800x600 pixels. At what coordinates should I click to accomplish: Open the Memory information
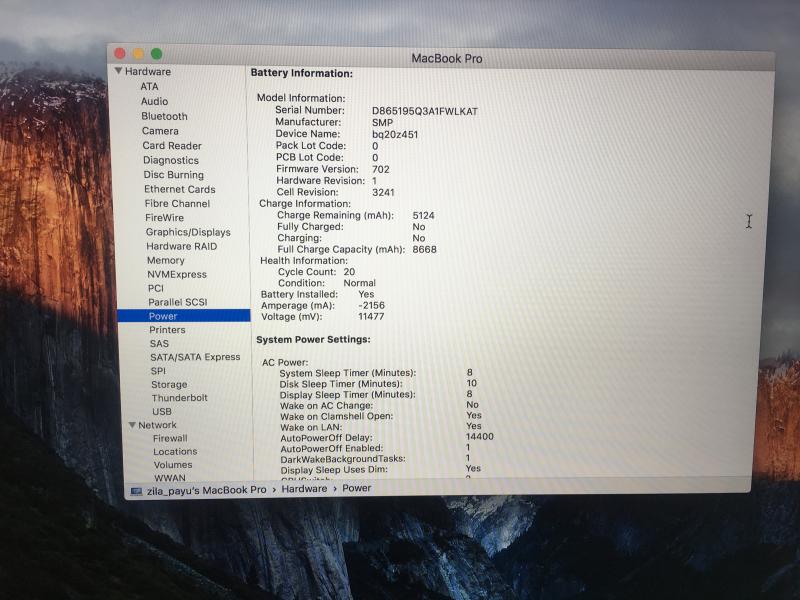(166, 260)
